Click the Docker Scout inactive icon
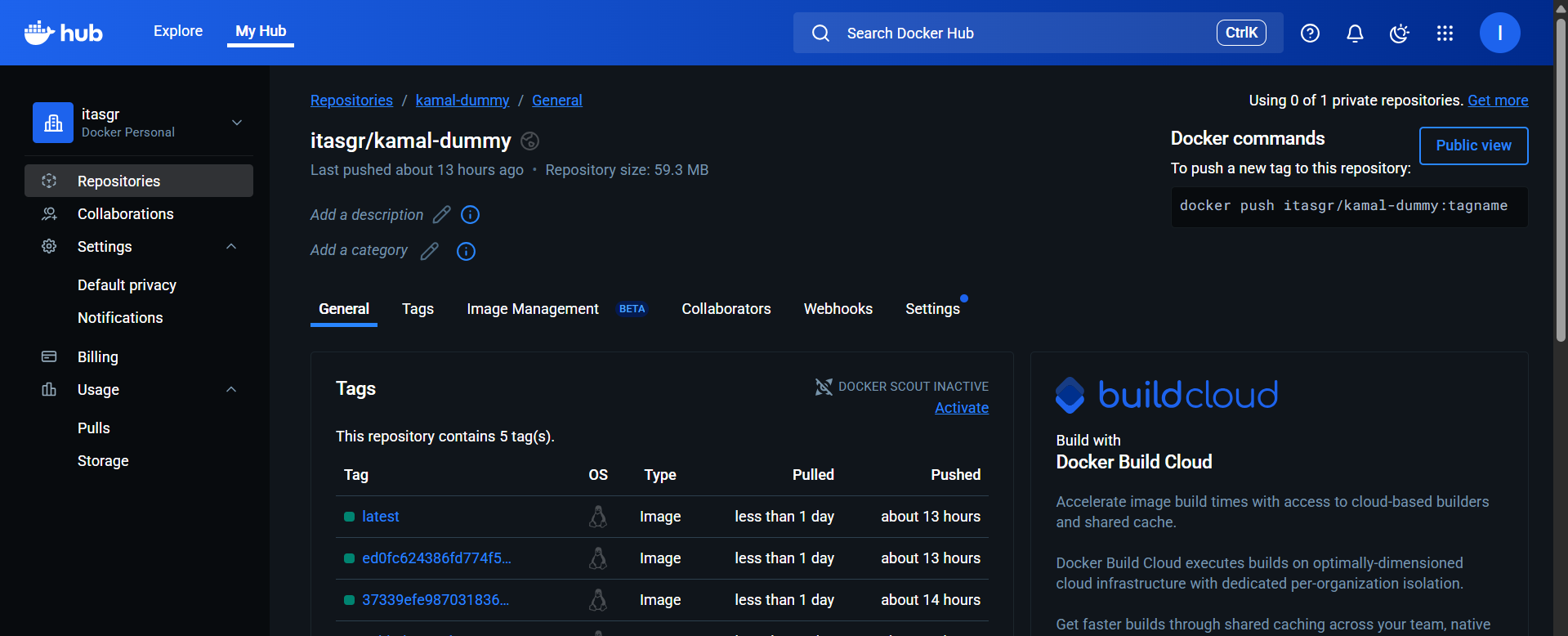Screen dimensions: 1568x636 click(x=824, y=387)
